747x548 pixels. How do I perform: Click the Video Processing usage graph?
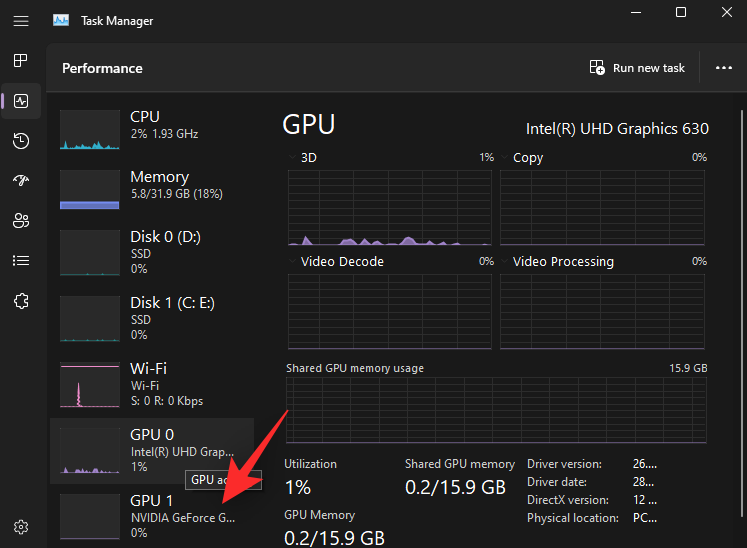(x=602, y=312)
